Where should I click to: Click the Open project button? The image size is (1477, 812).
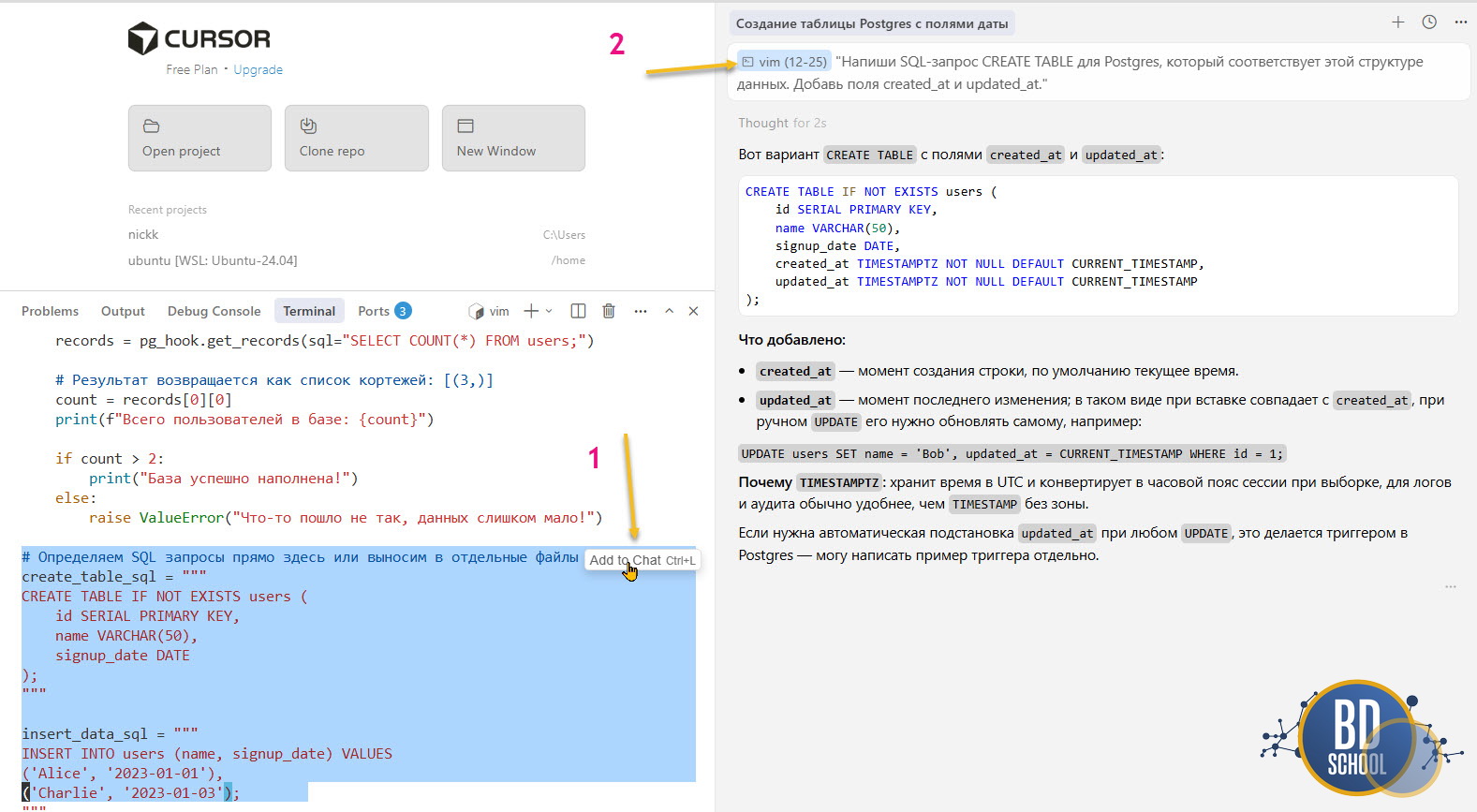[199, 138]
